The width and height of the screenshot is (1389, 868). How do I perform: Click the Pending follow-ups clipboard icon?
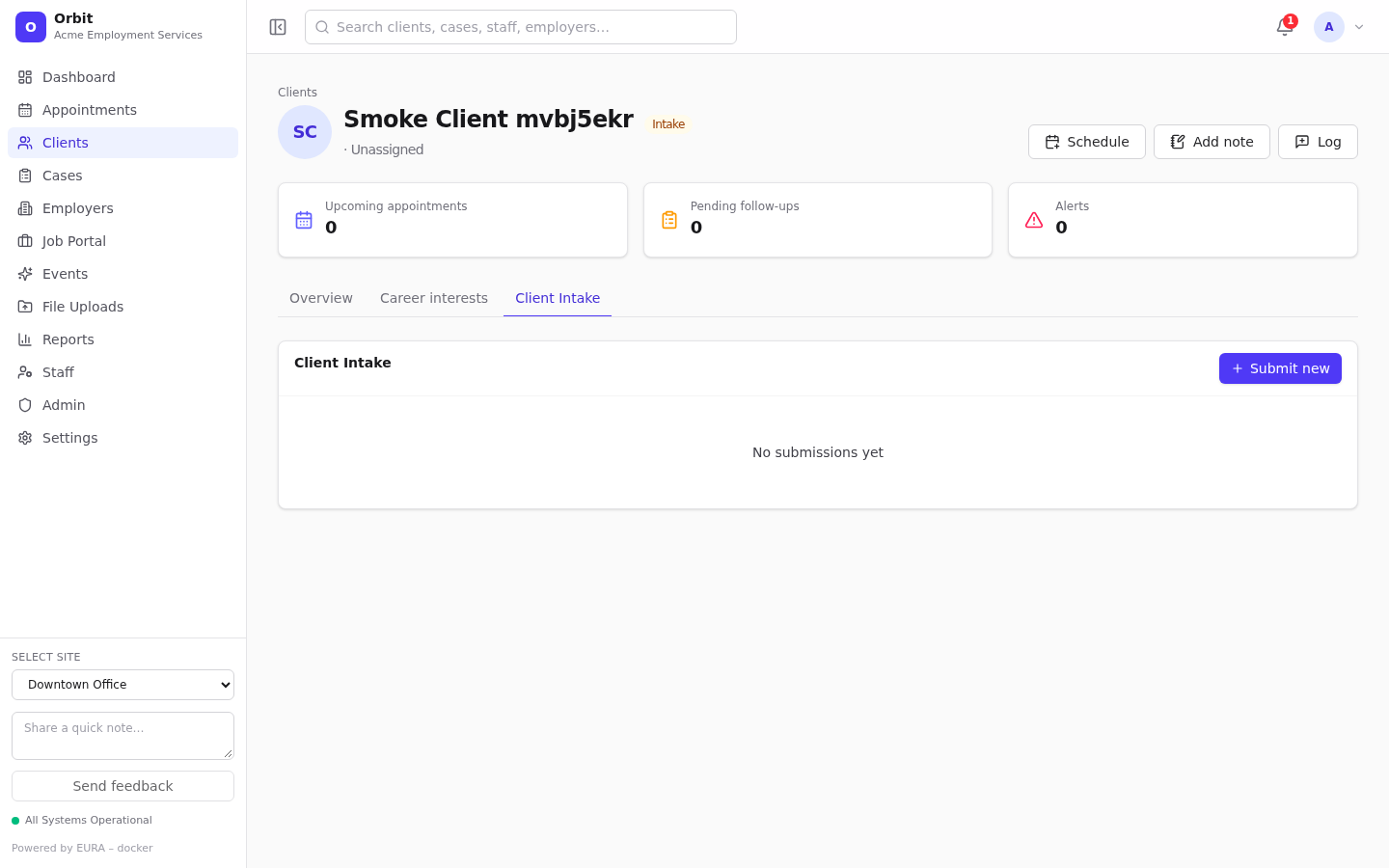(x=669, y=220)
